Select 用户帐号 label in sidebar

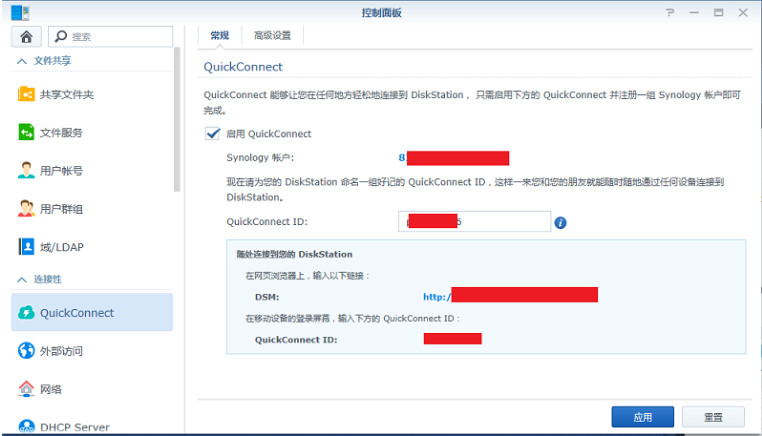pos(61,171)
